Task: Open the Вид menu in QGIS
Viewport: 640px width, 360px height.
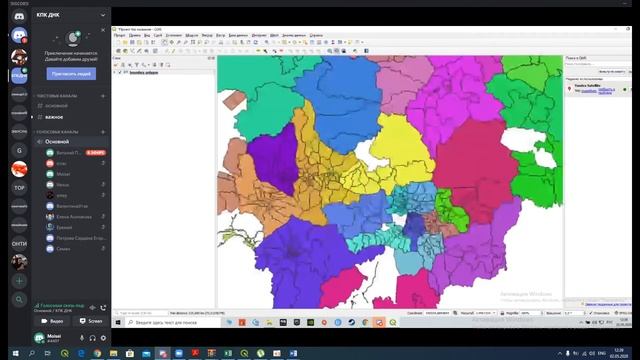Action: [x=147, y=36]
